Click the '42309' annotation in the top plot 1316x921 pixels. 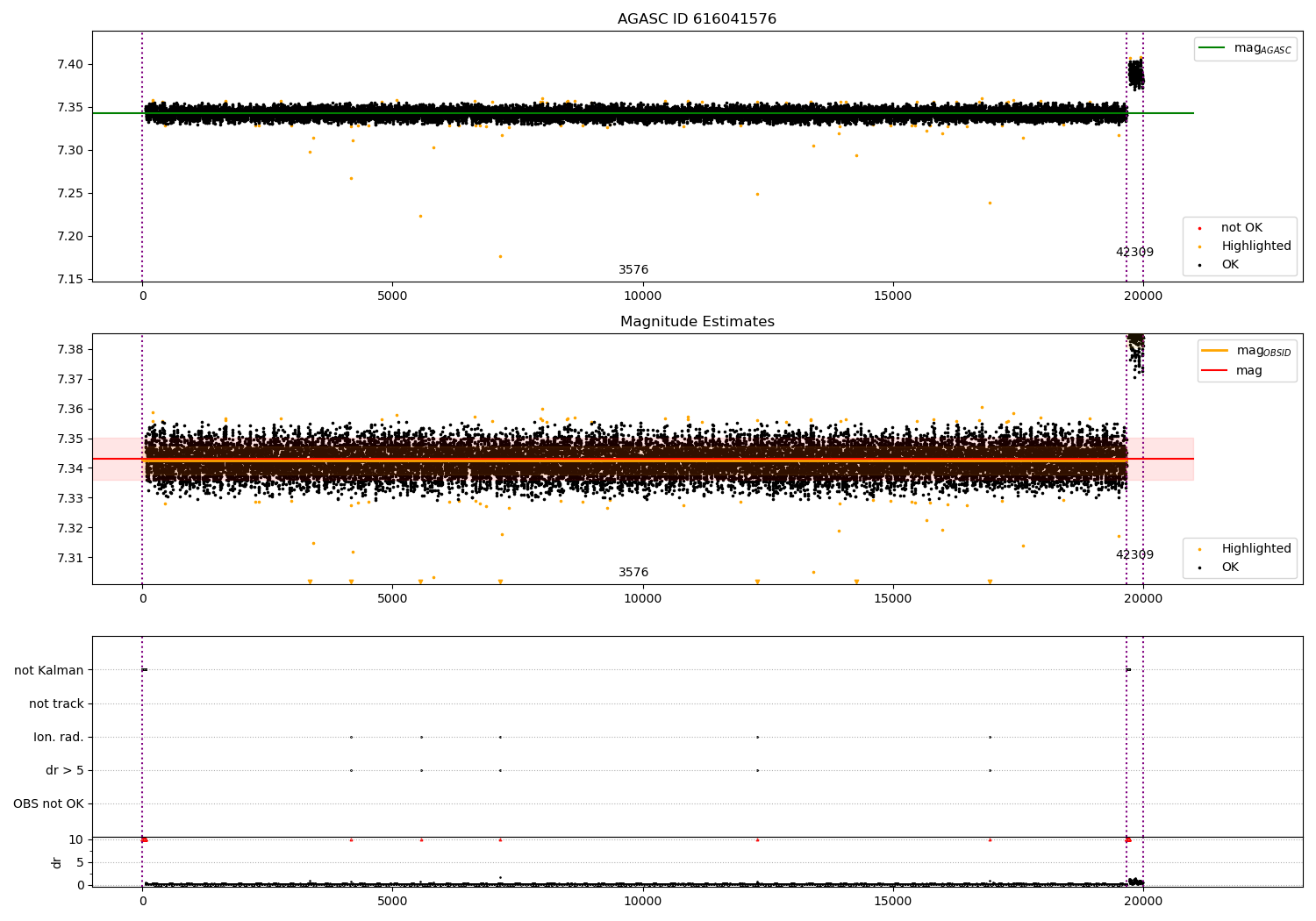1134,253
